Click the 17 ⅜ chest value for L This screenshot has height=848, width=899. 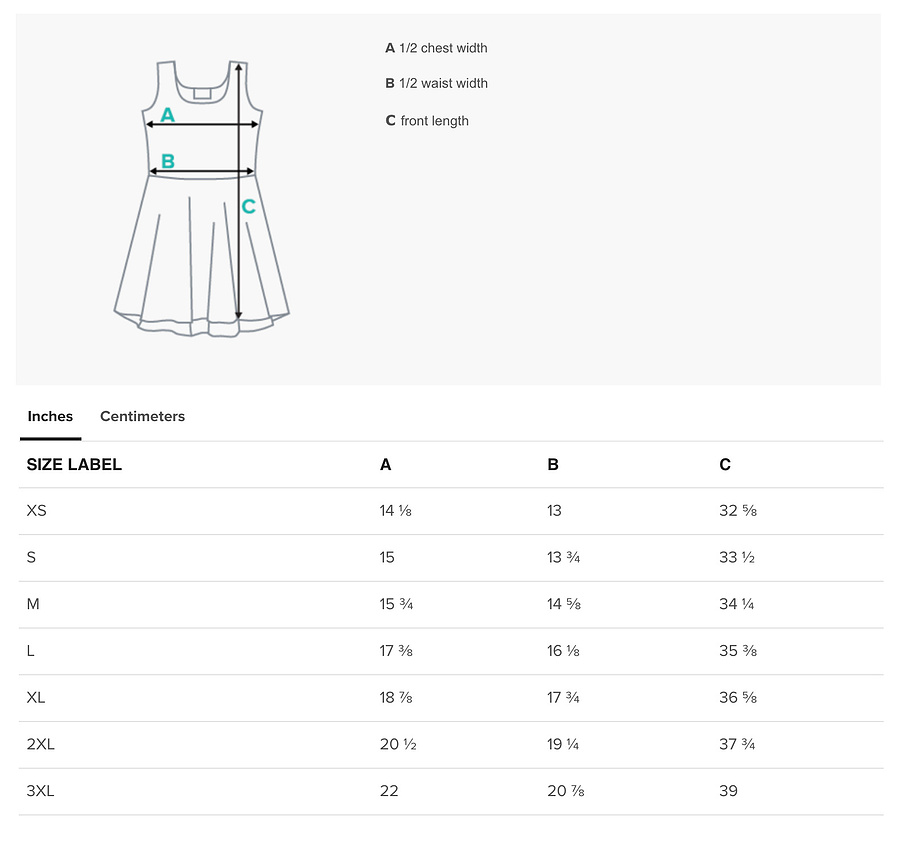tap(396, 651)
